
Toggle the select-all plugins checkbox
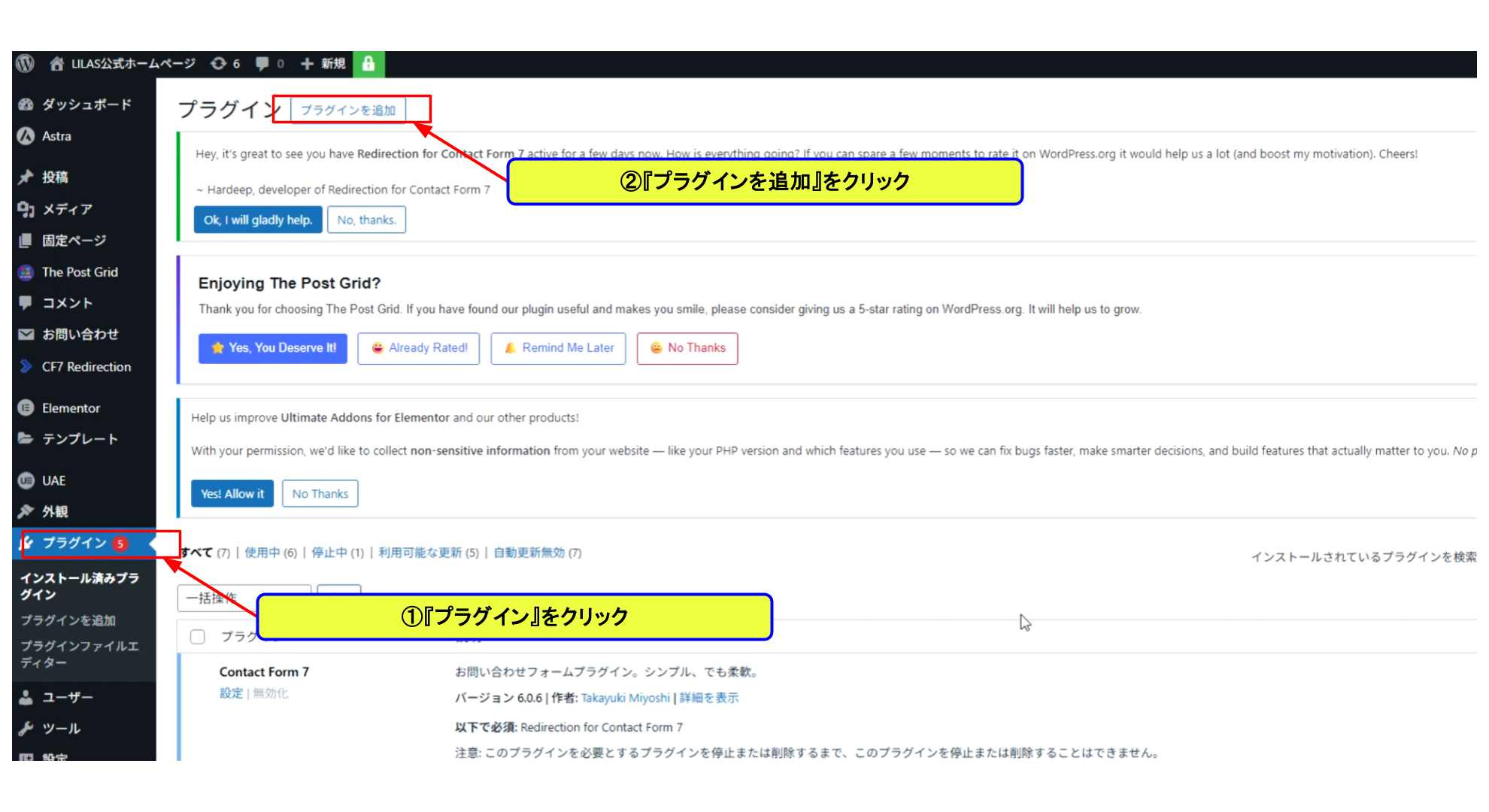[198, 637]
